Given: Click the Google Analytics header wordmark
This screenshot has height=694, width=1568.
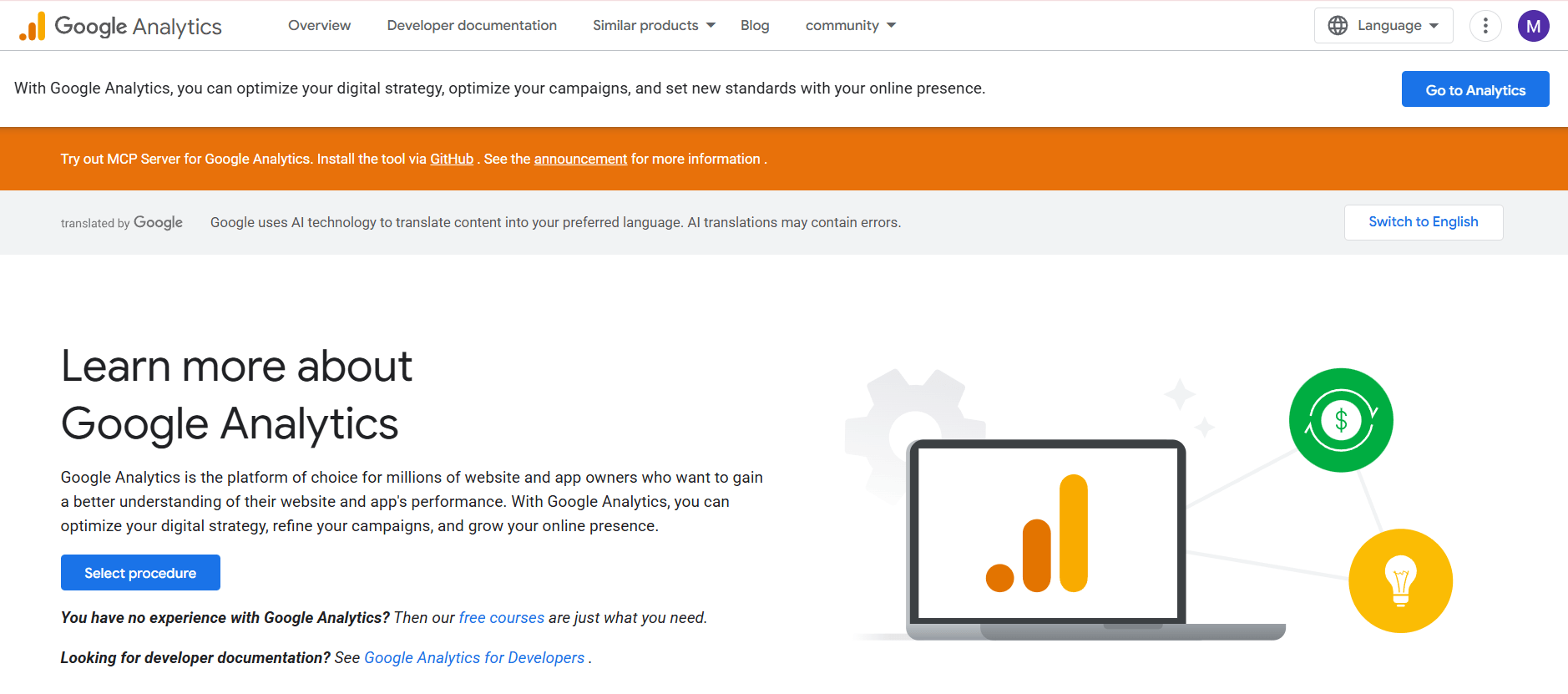Looking at the screenshot, I should click(139, 27).
